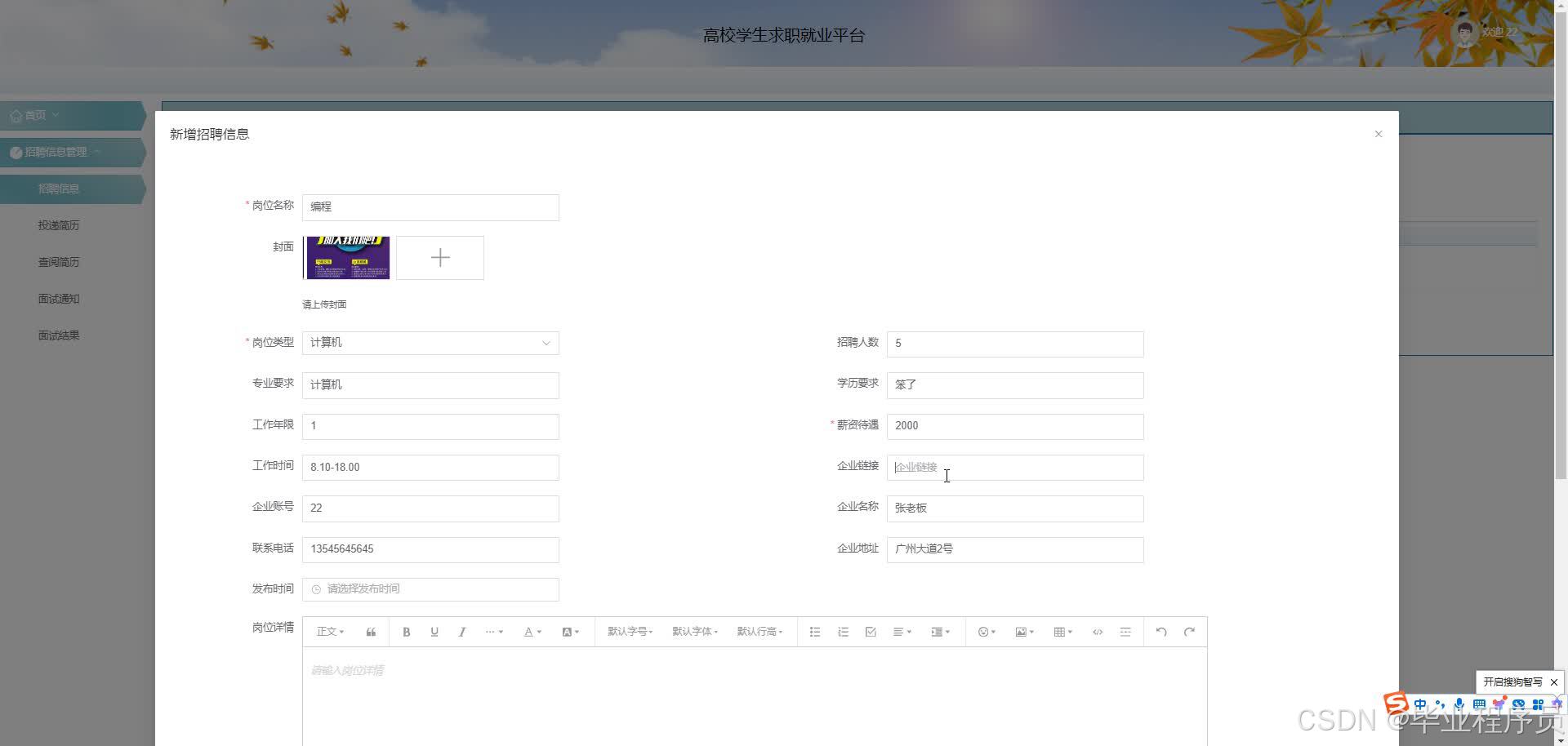Insert a to-do checkbox list
The height and width of the screenshot is (746, 1568).
pyautogui.click(x=871, y=632)
